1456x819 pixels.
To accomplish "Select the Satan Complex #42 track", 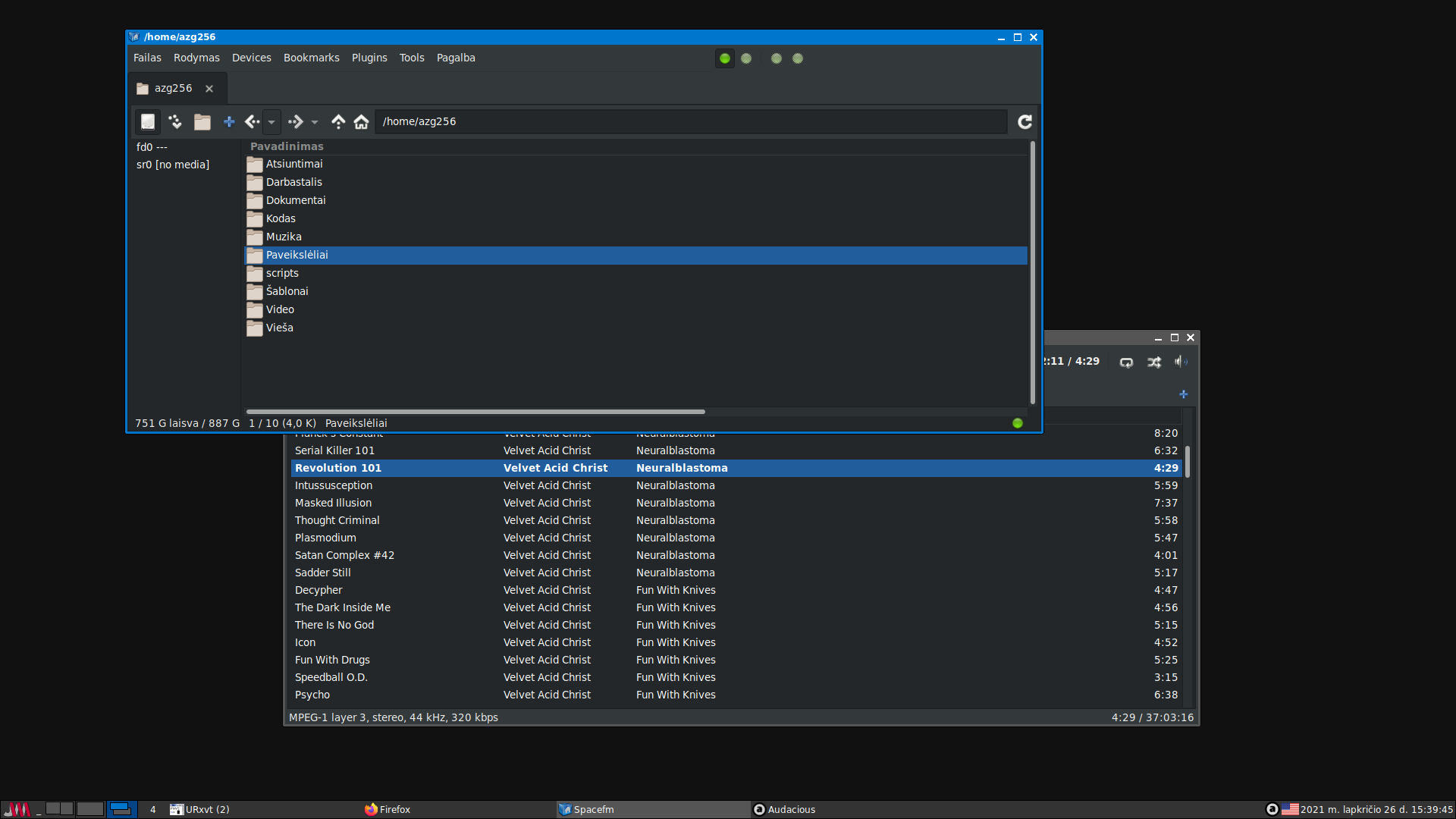I will click(x=736, y=555).
